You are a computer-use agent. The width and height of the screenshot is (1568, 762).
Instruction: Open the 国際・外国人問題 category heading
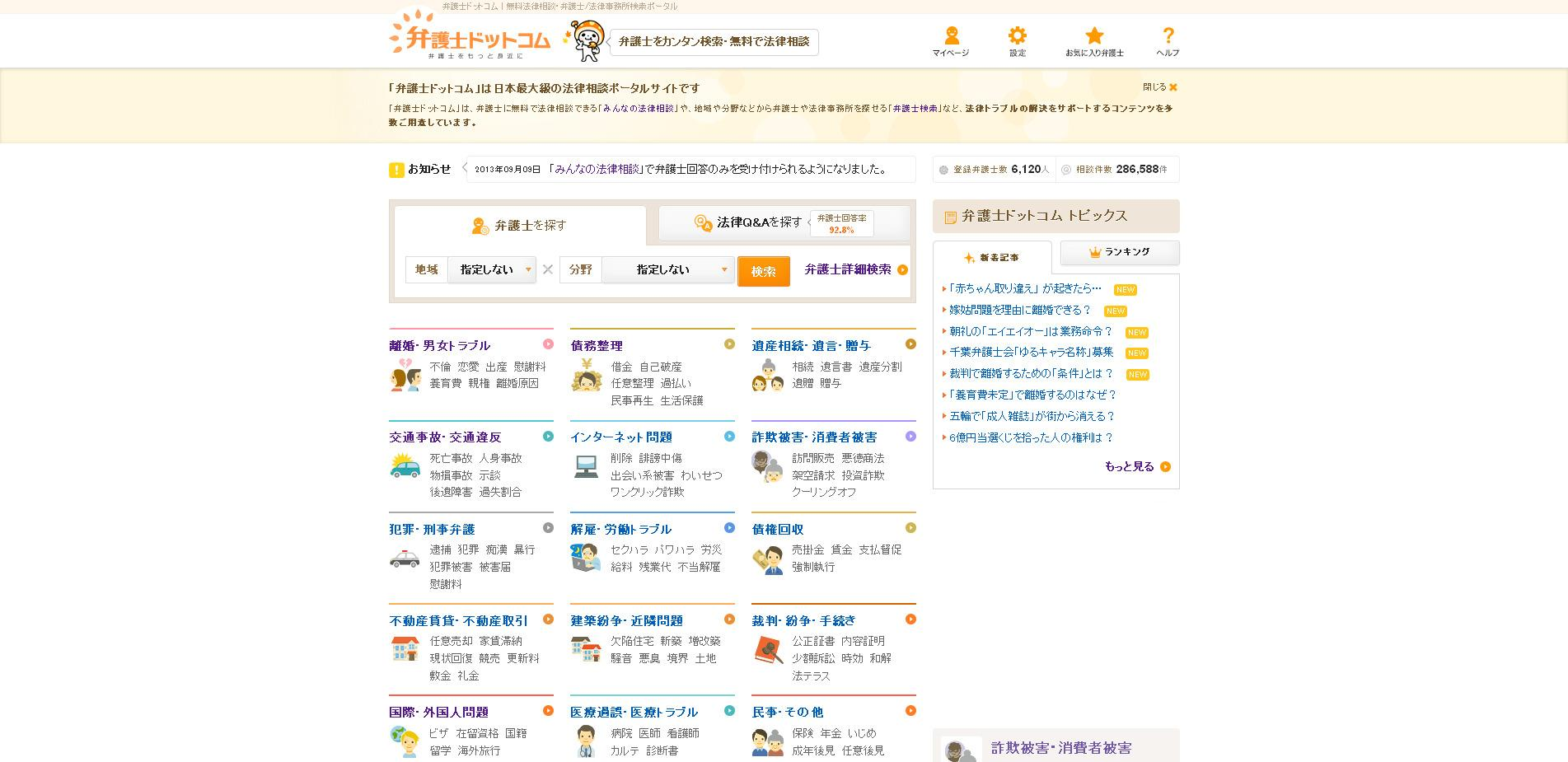click(x=439, y=712)
